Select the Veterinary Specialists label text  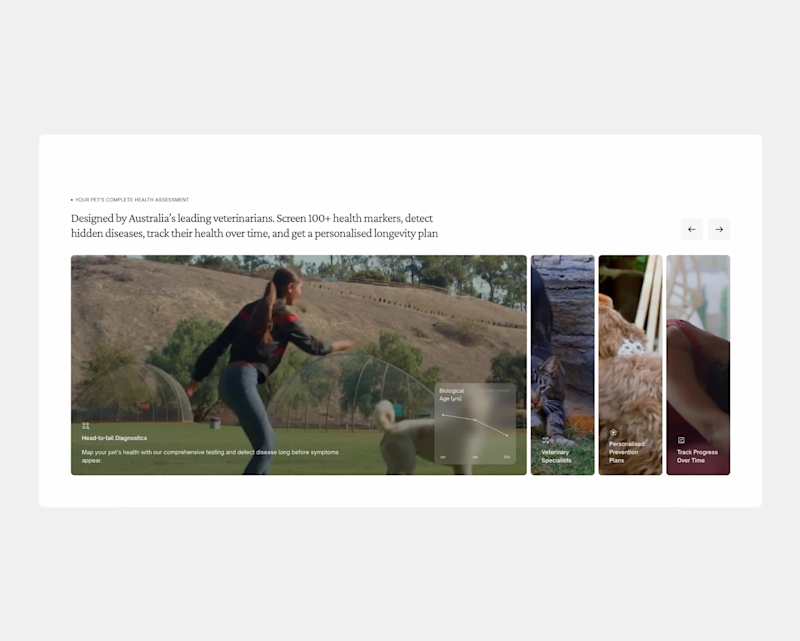coord(556,456)
